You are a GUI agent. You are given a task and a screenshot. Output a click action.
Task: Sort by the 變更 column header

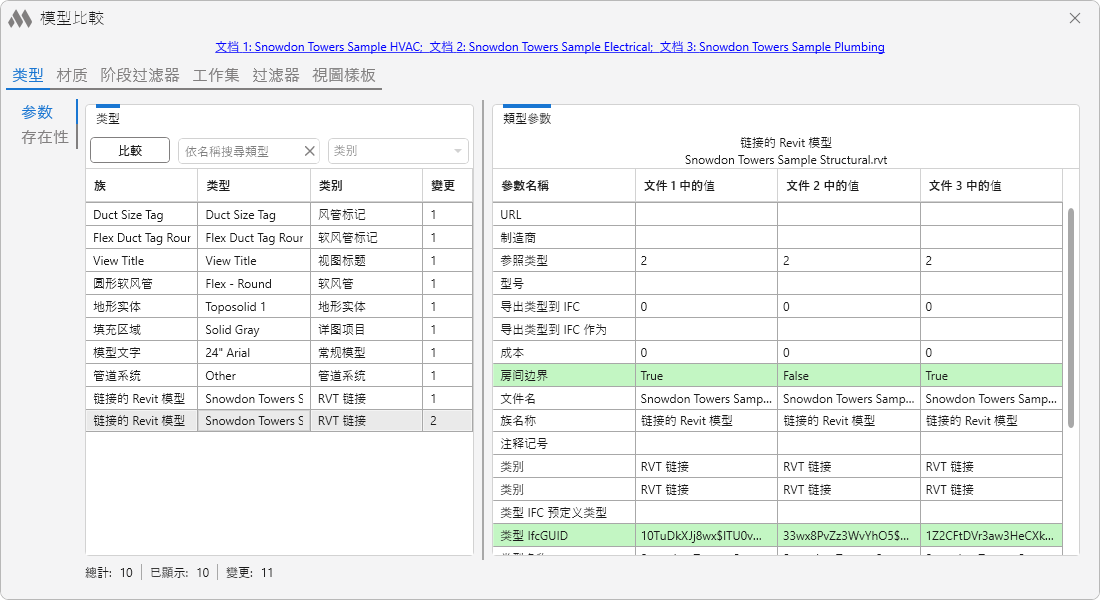point(448,185)
